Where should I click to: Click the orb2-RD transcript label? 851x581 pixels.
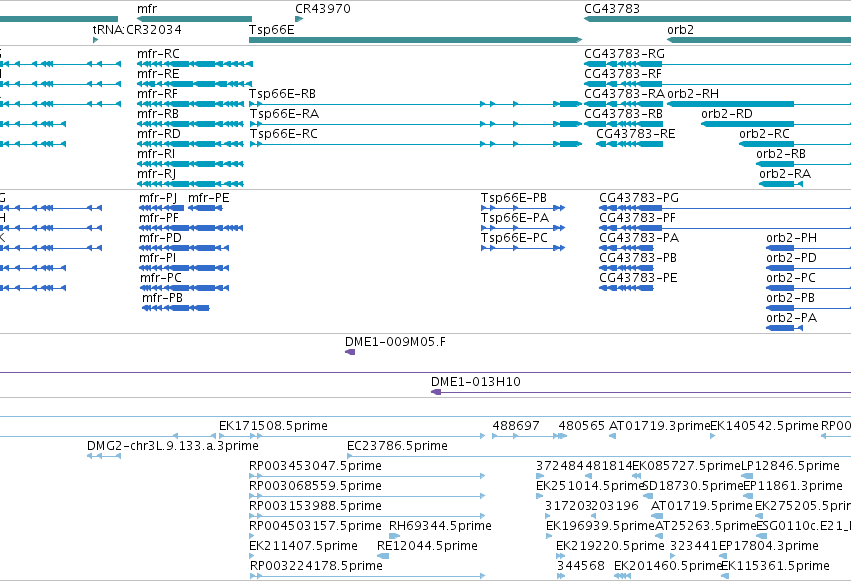click(727, 114)
